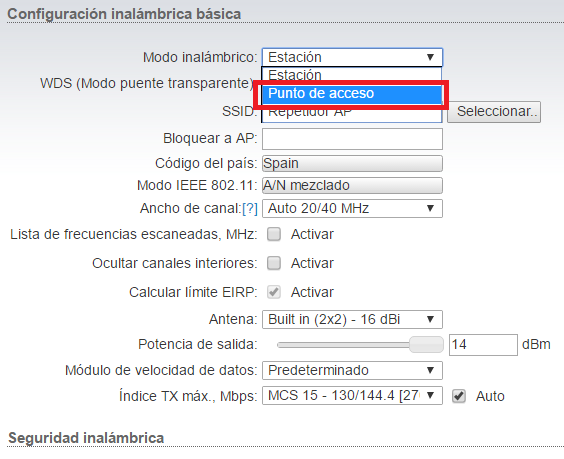The height and width of the screenshot is (459, 564).
Task: Enable Lista de frecuencias escaneadas checkbox
Action: tap(274, 234)
